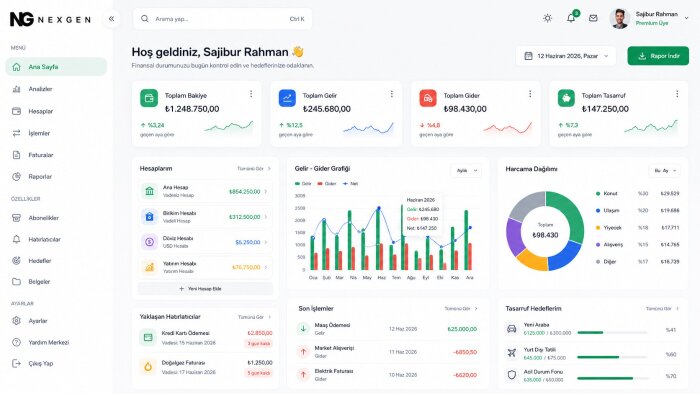The image size is (700, 394).
Task: Open the 'Aylık' dropdown on Gelir-Gider chart
Action: [x=466, y=170]
